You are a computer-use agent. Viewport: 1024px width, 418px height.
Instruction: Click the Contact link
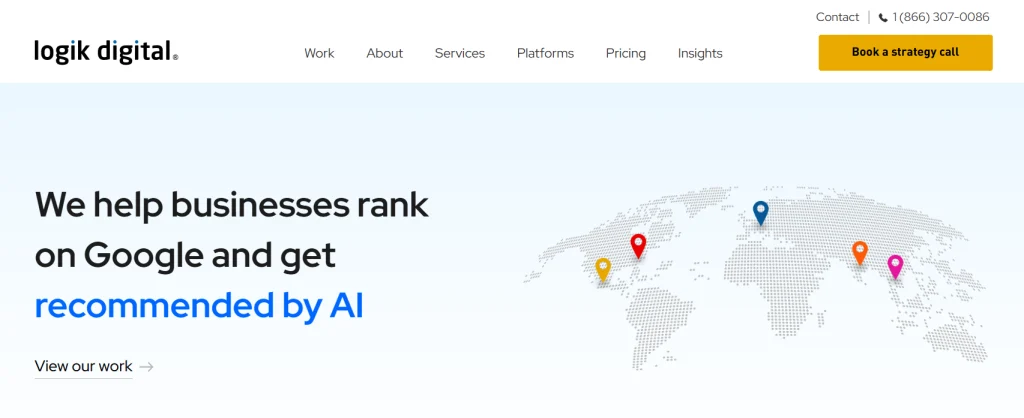(x=837, y=17)
